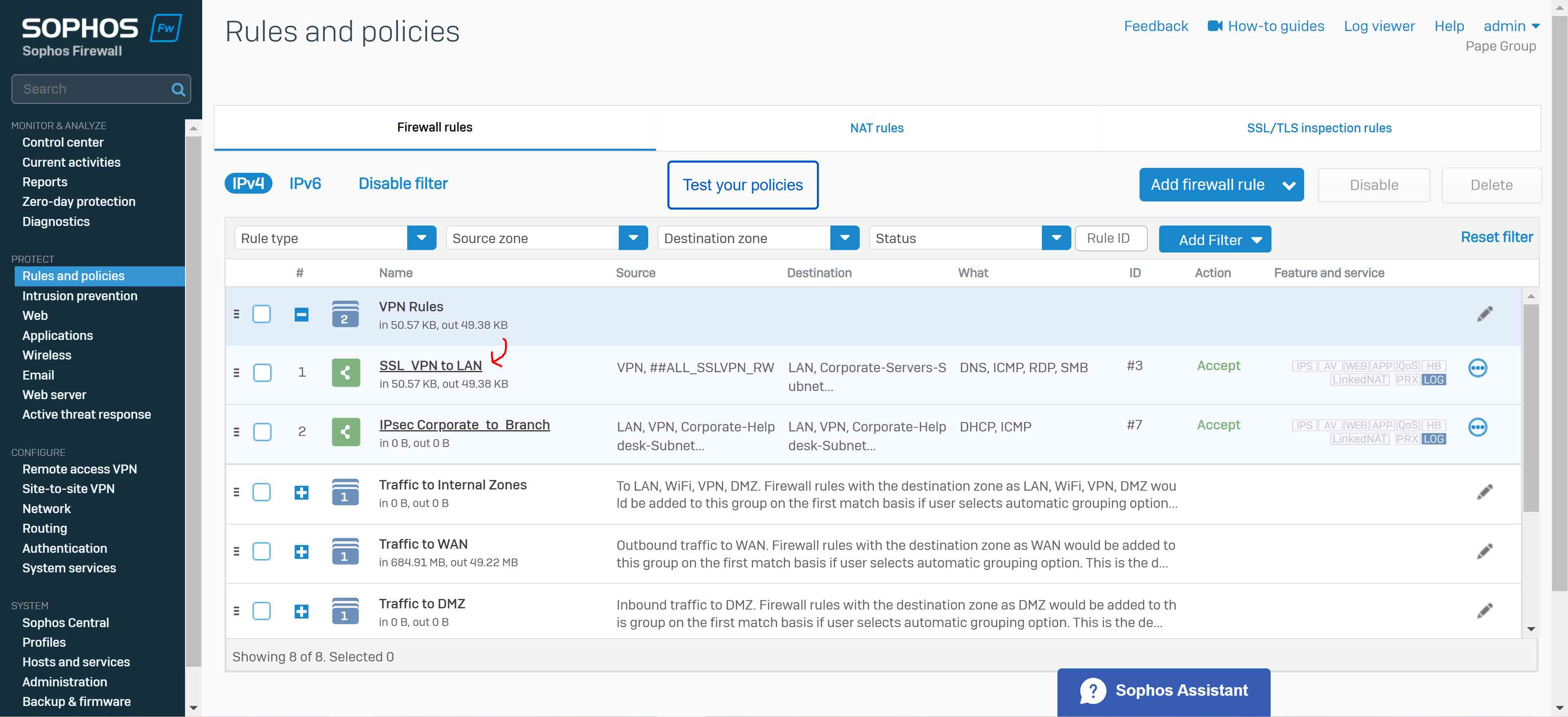Click the search magnifier icon in sidebar

pos(178,89)
